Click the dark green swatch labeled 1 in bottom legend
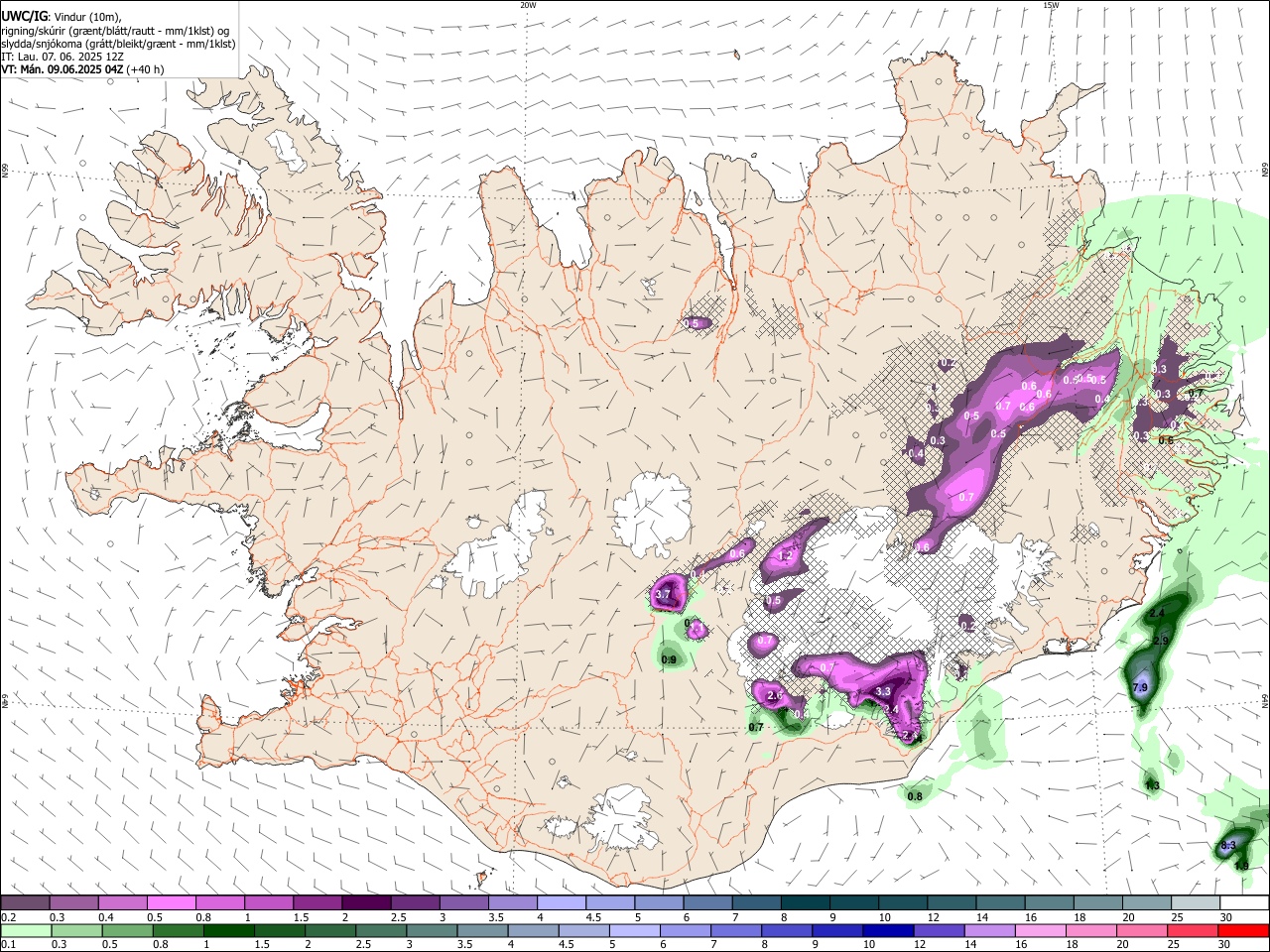The width and height of the screenshot is (1270, 952). (228, 930)
